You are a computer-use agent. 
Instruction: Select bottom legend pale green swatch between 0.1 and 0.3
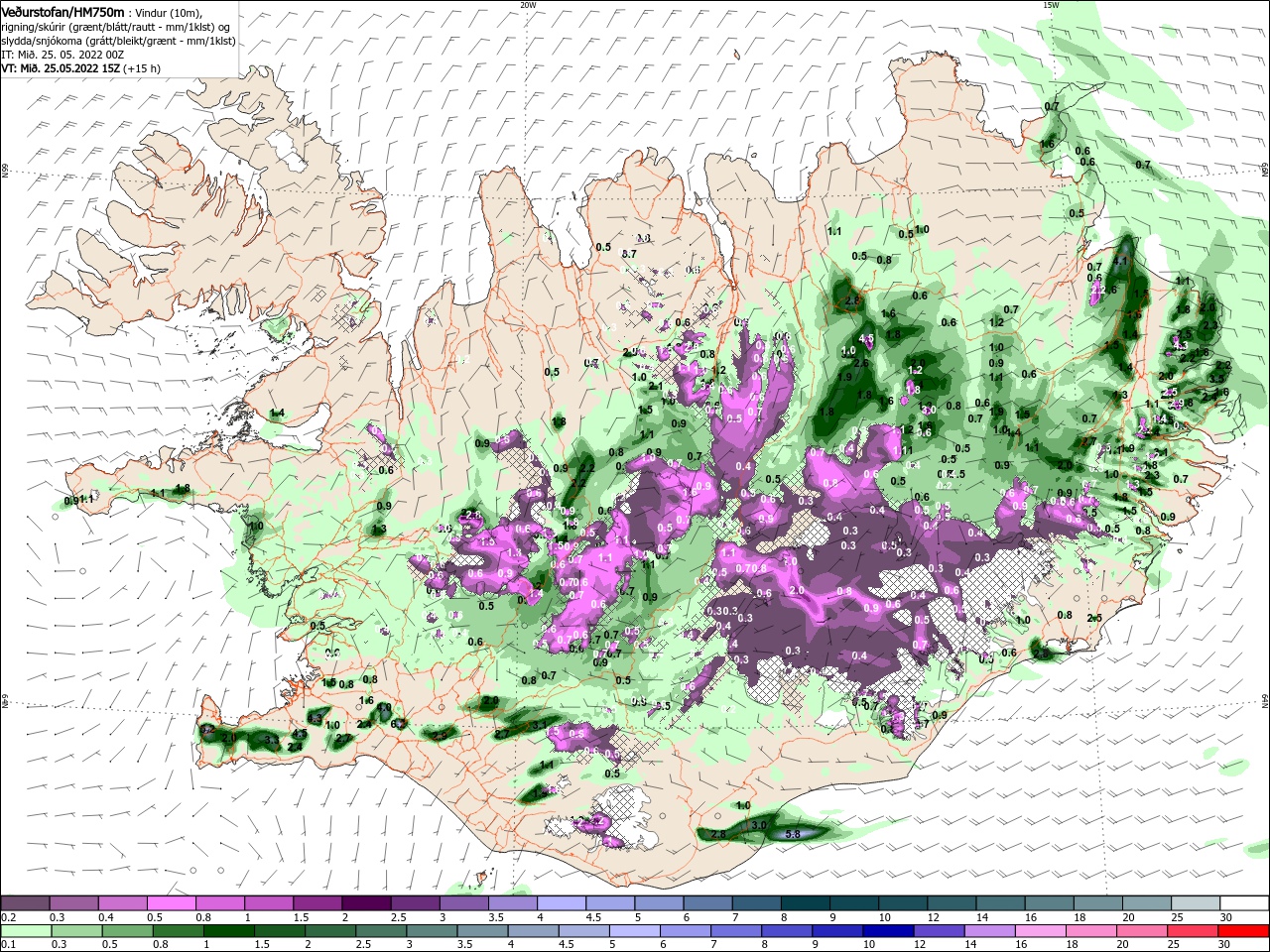[x=26, y=931]
